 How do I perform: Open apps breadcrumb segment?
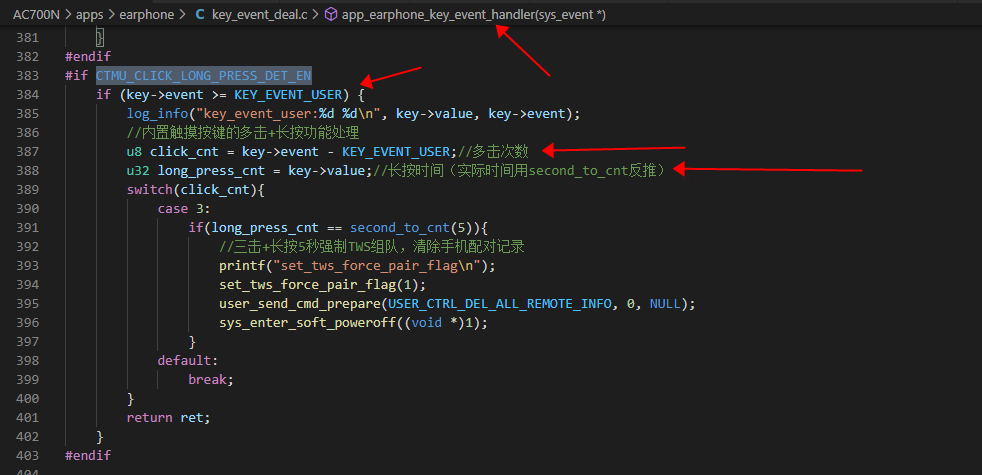click(89, 14)
